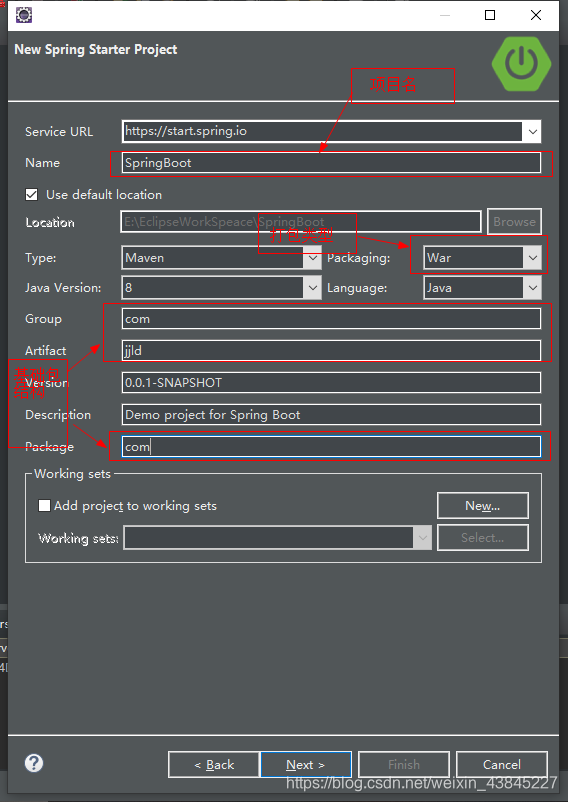Click the Eclipse window icon in title bar
568x802 pixels.
(x=24, y=15)
